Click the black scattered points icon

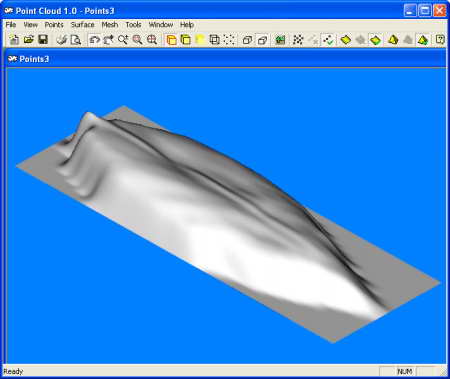(x=298, y=40)
